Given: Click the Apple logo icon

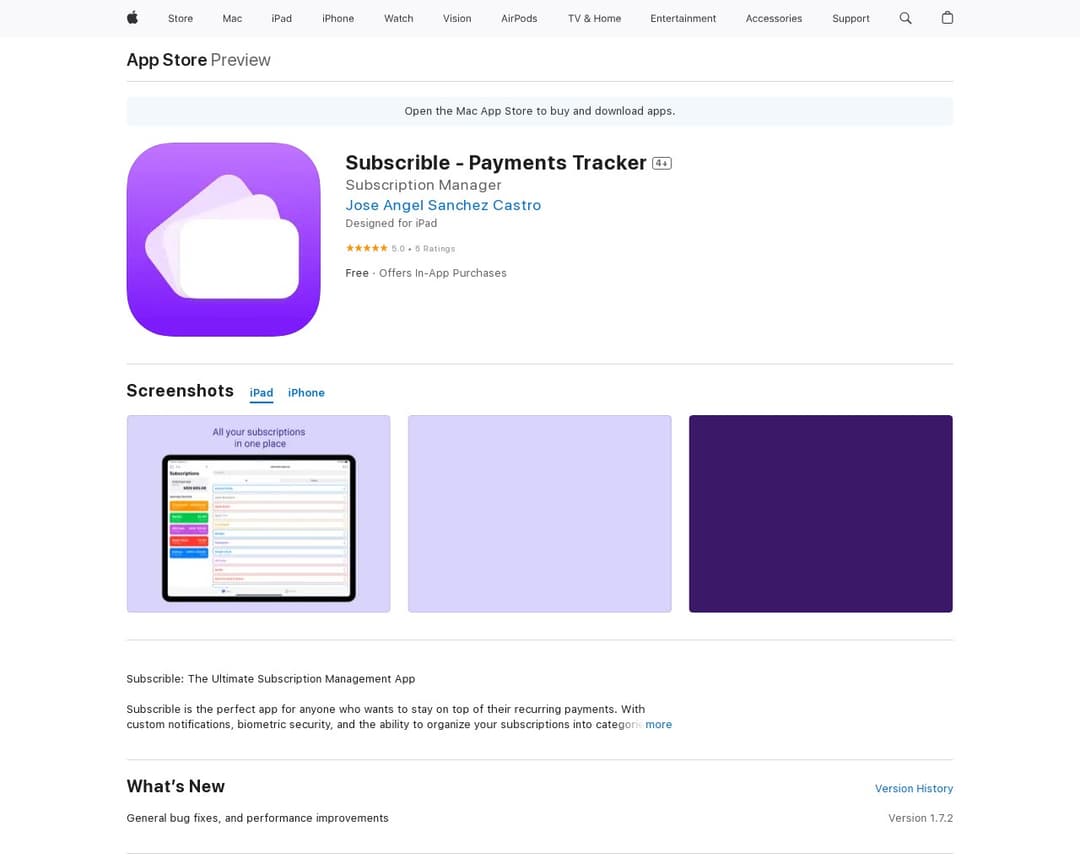Looking at the screenshot, I should click(132, 18).
